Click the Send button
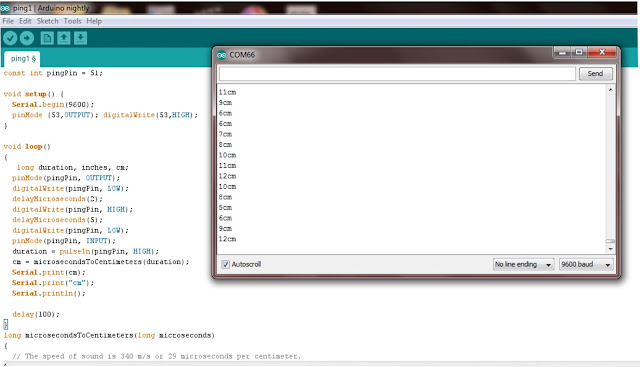Screen dimensions: 640x367 (x=595, y=73)
